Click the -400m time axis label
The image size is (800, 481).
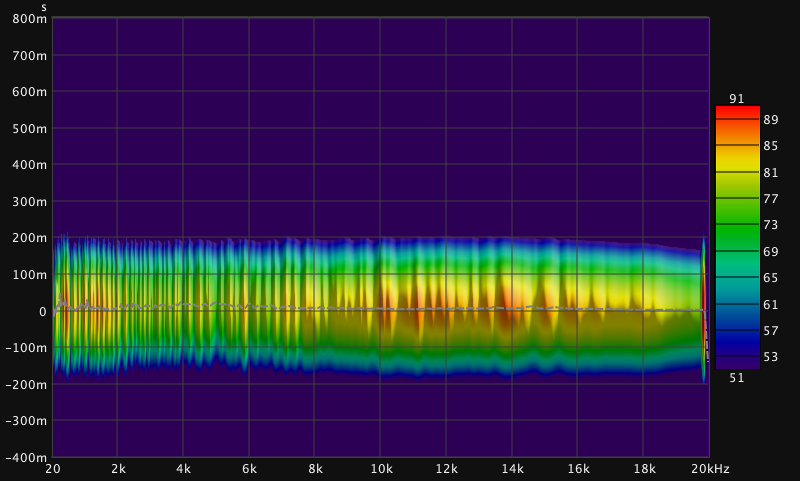26,457
